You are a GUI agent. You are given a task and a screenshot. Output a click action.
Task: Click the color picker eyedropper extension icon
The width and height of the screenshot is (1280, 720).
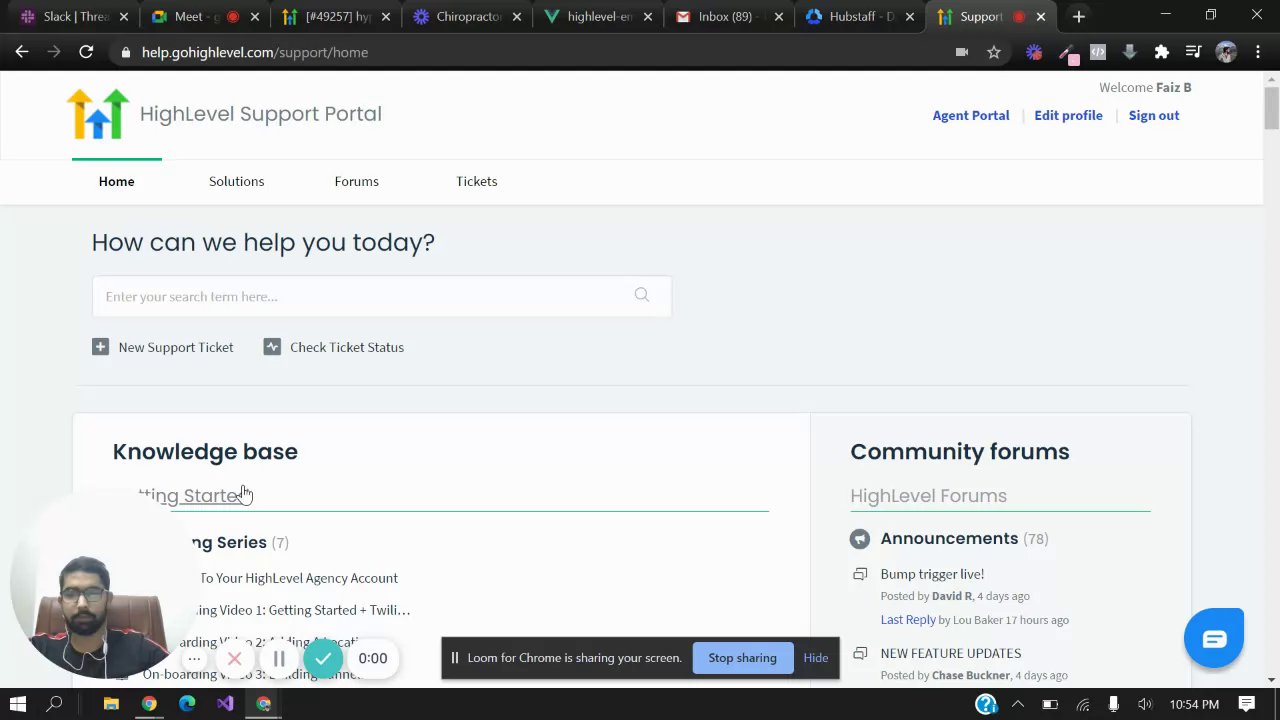coord(1068,54)
